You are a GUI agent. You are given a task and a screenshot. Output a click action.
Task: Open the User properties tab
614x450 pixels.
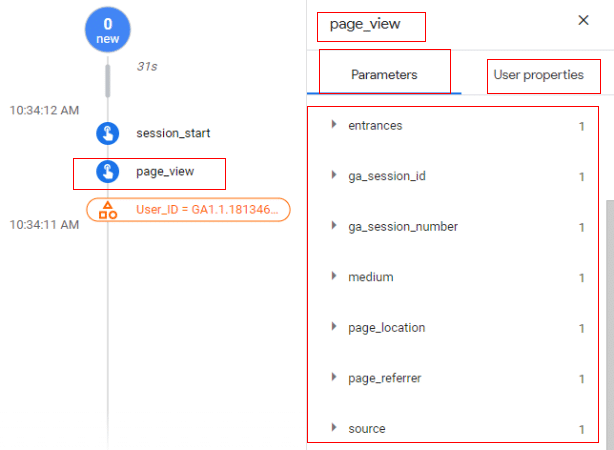(538, 75)
